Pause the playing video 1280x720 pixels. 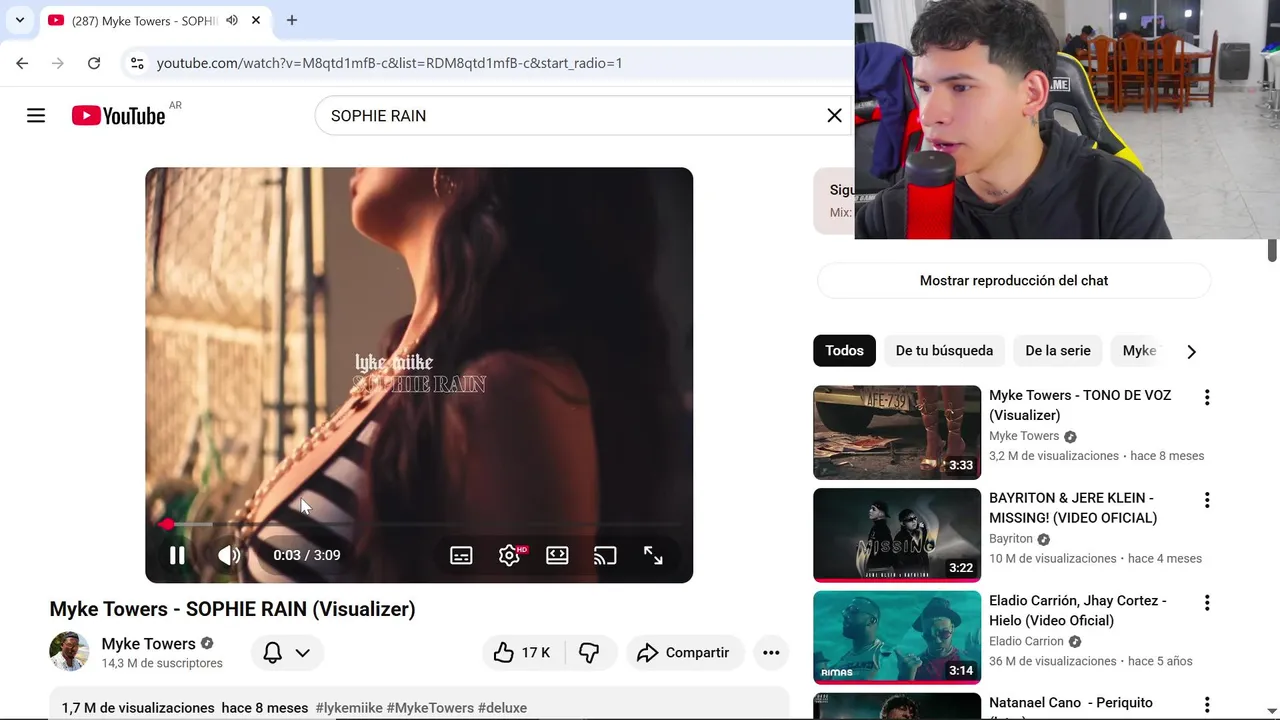coord(177,555)
